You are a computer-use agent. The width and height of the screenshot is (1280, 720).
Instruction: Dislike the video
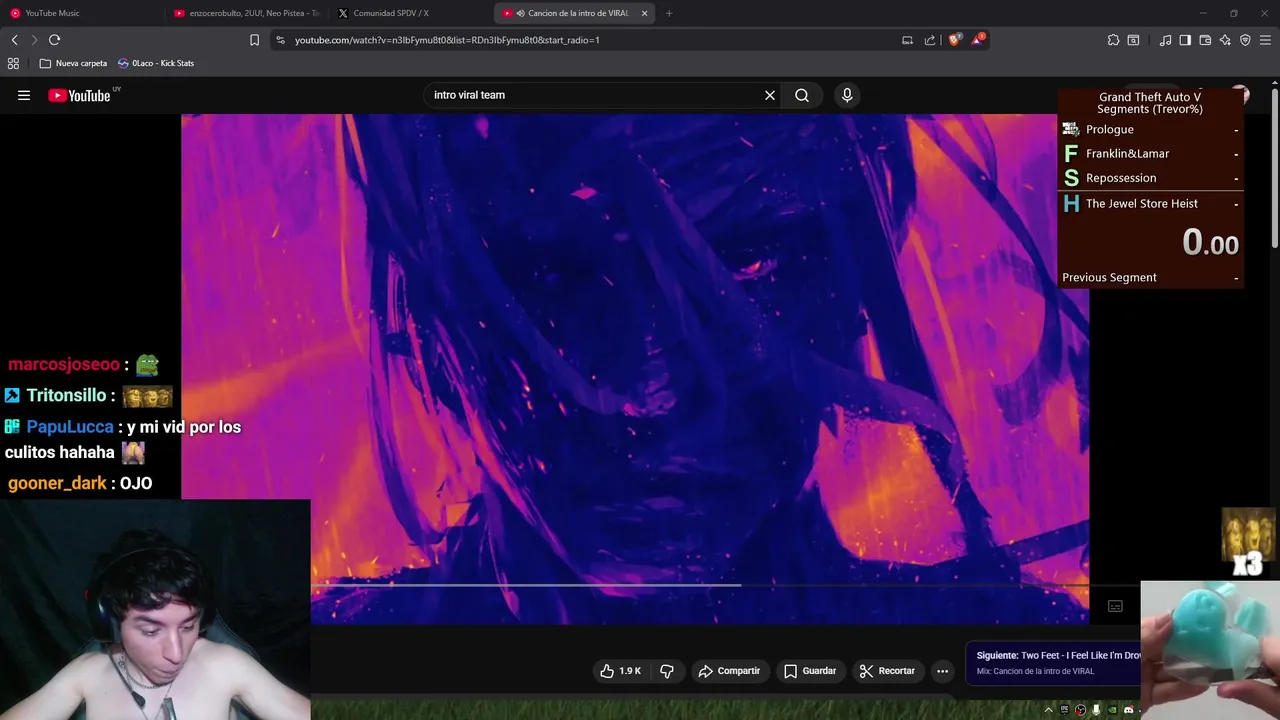pyautogui.click(x=667, y=671)
